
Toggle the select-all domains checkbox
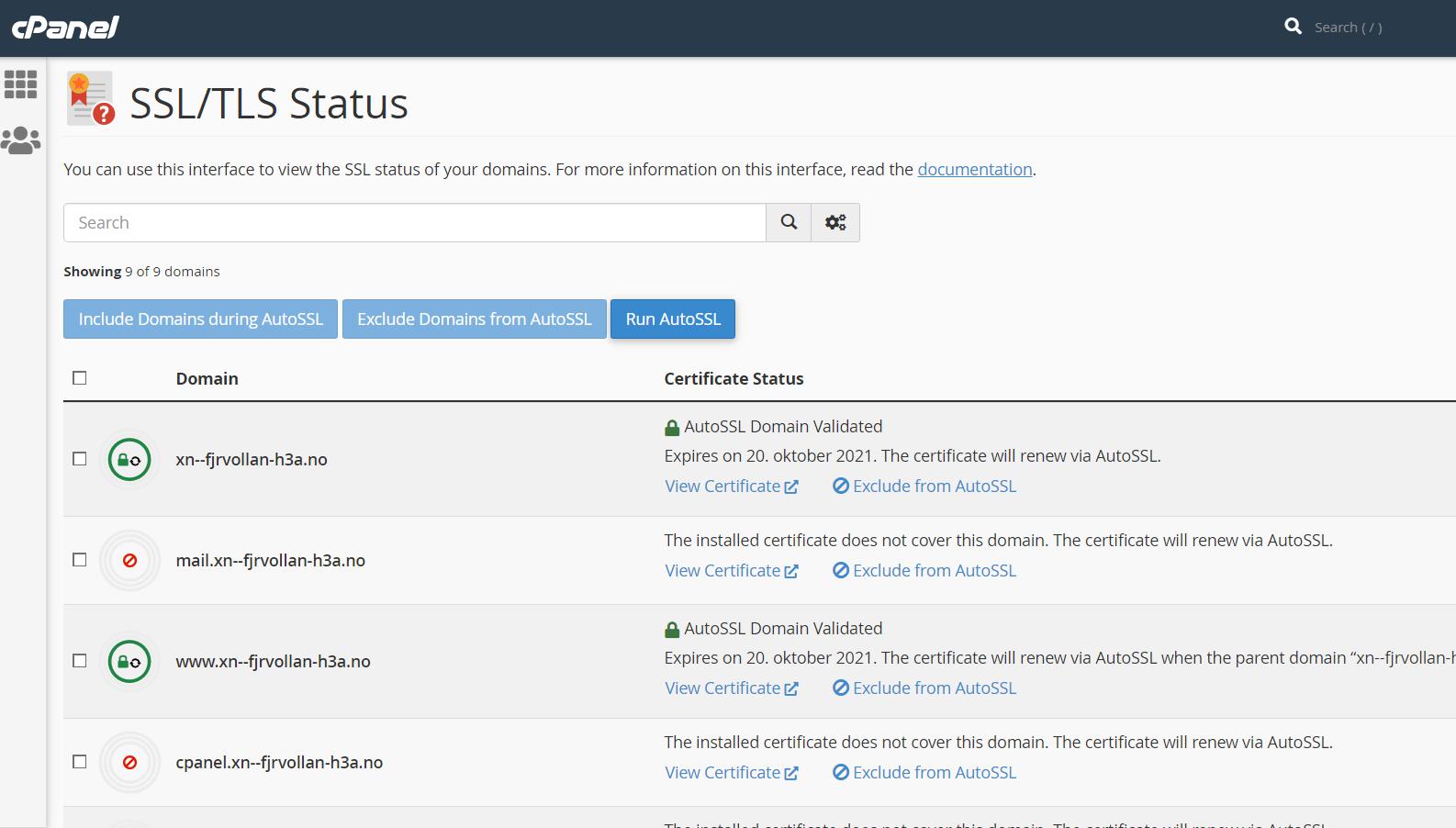pos(80,378)
